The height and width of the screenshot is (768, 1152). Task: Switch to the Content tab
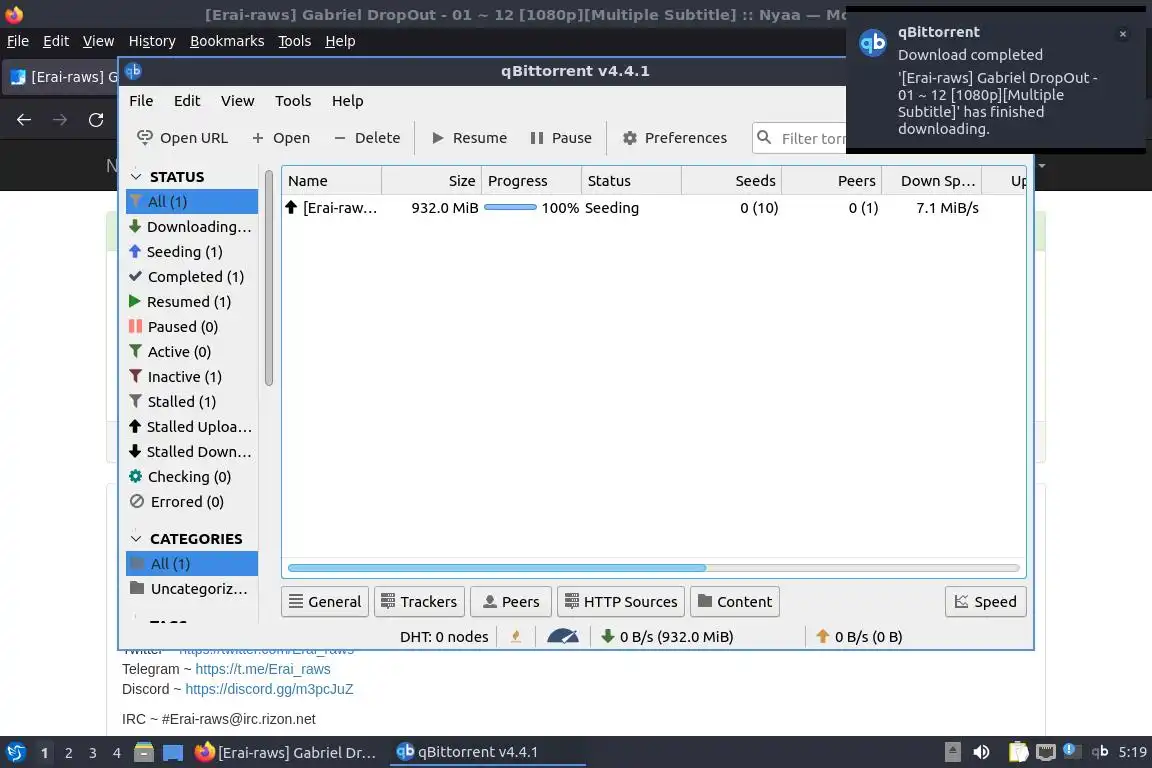pos(735,601)
